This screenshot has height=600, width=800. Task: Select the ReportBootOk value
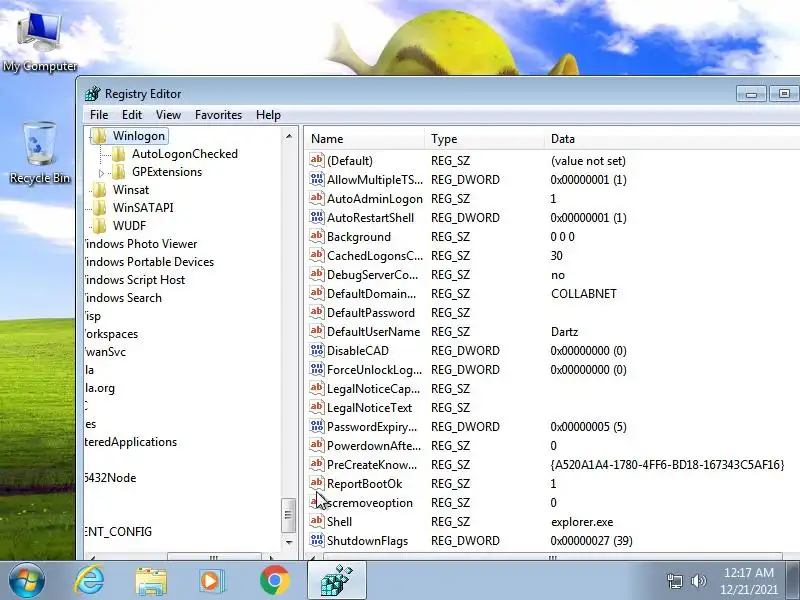click(x=364, y=484)
